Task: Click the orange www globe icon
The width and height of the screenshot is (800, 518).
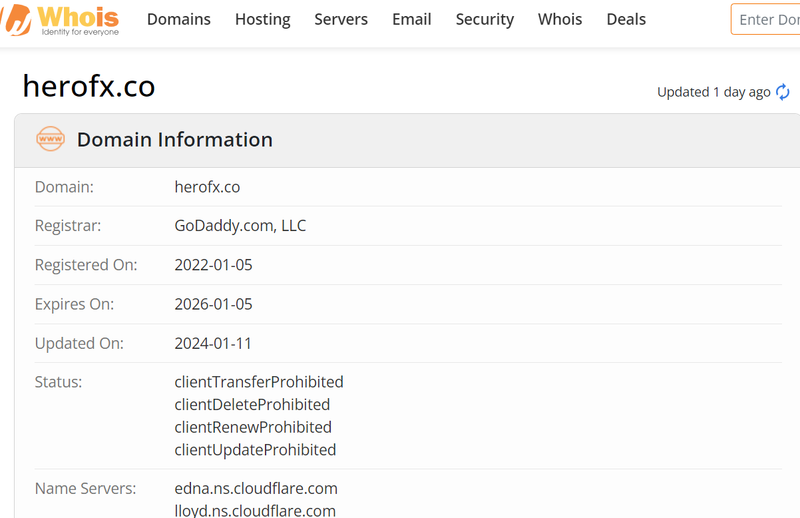Action: [51, 139]
